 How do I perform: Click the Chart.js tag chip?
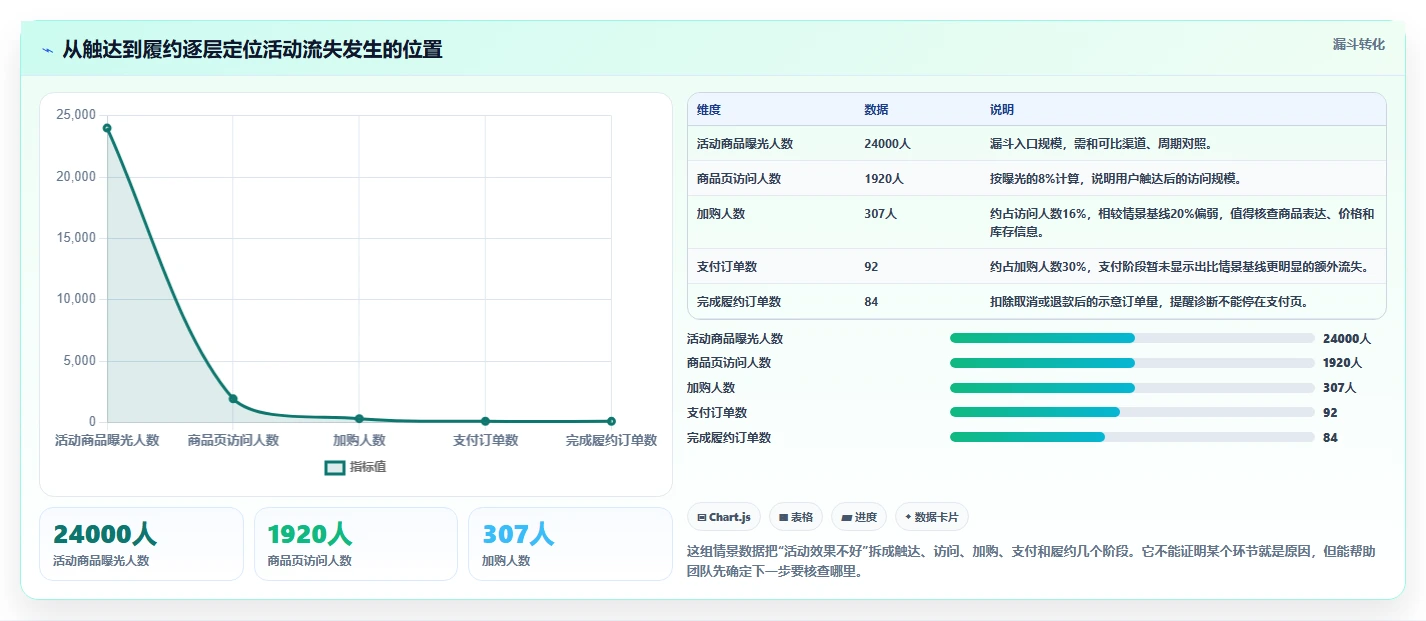pyautogui.click(x=723, y=517)
